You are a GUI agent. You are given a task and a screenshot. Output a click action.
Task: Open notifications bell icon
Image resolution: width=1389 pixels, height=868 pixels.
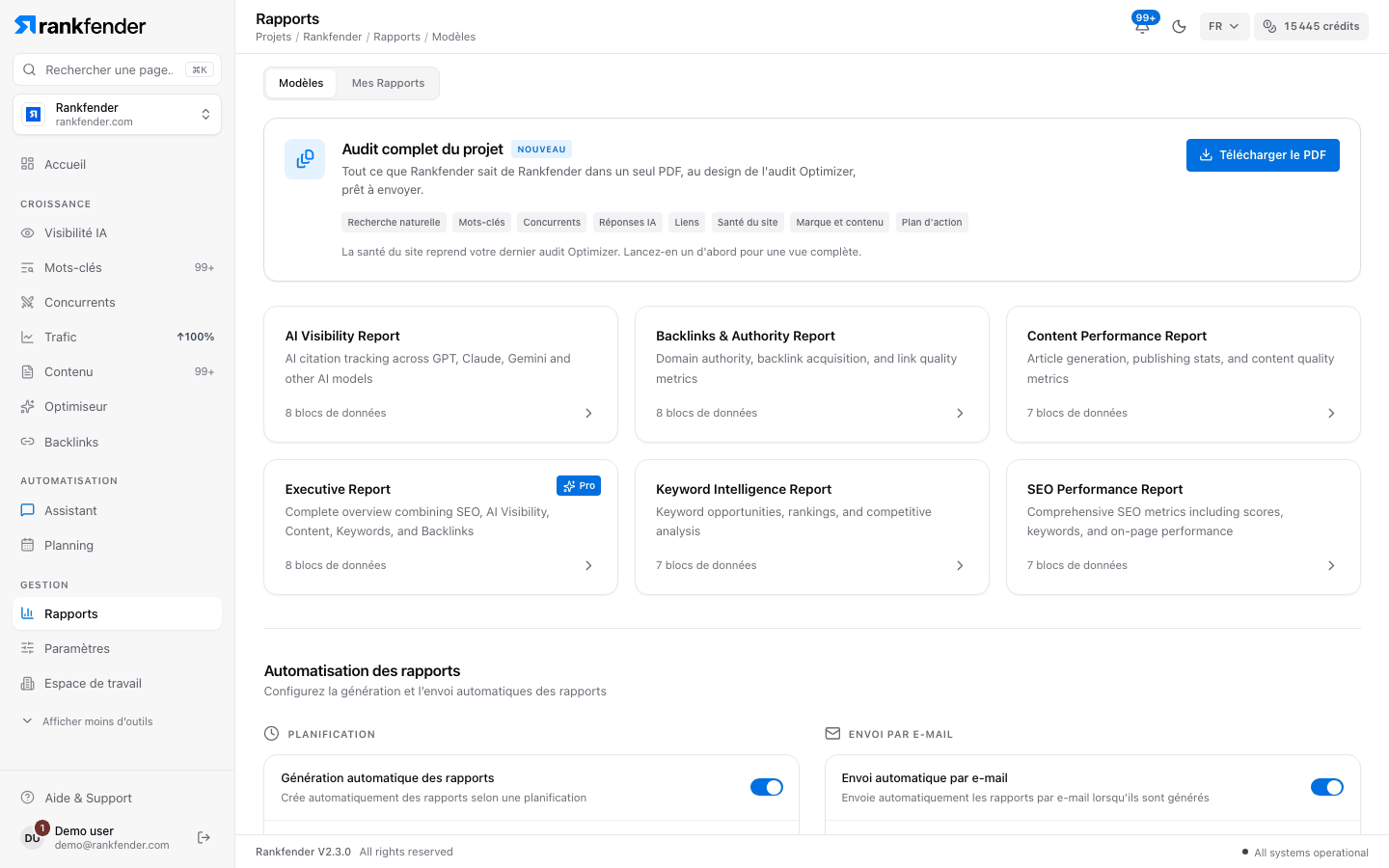click(1142, 26)
